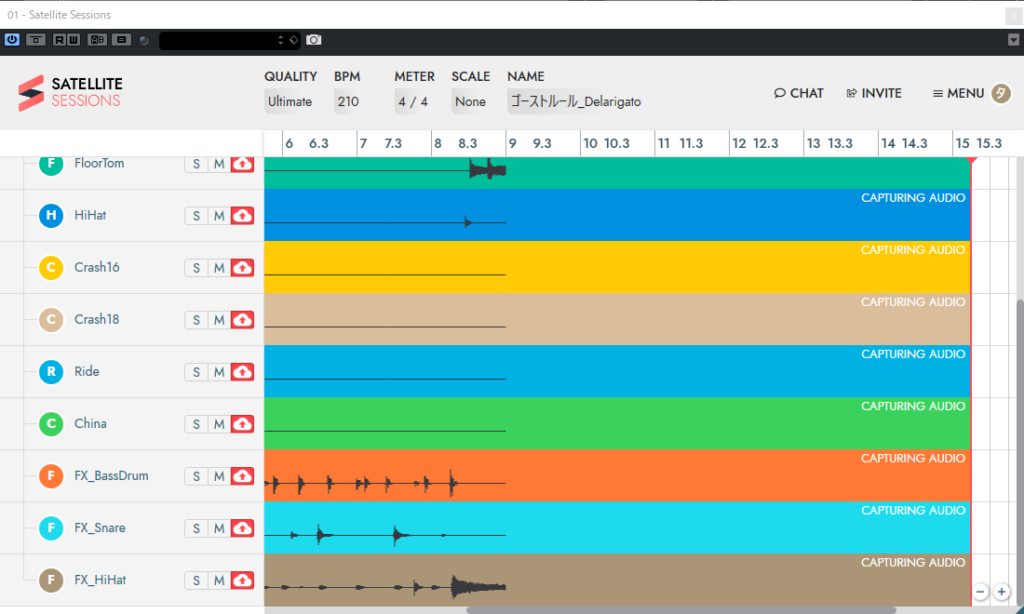The width and height of the screenshot is (1024, 614).
Task: Click upload icon on FX_Snare track
Action: pos(242,528)
